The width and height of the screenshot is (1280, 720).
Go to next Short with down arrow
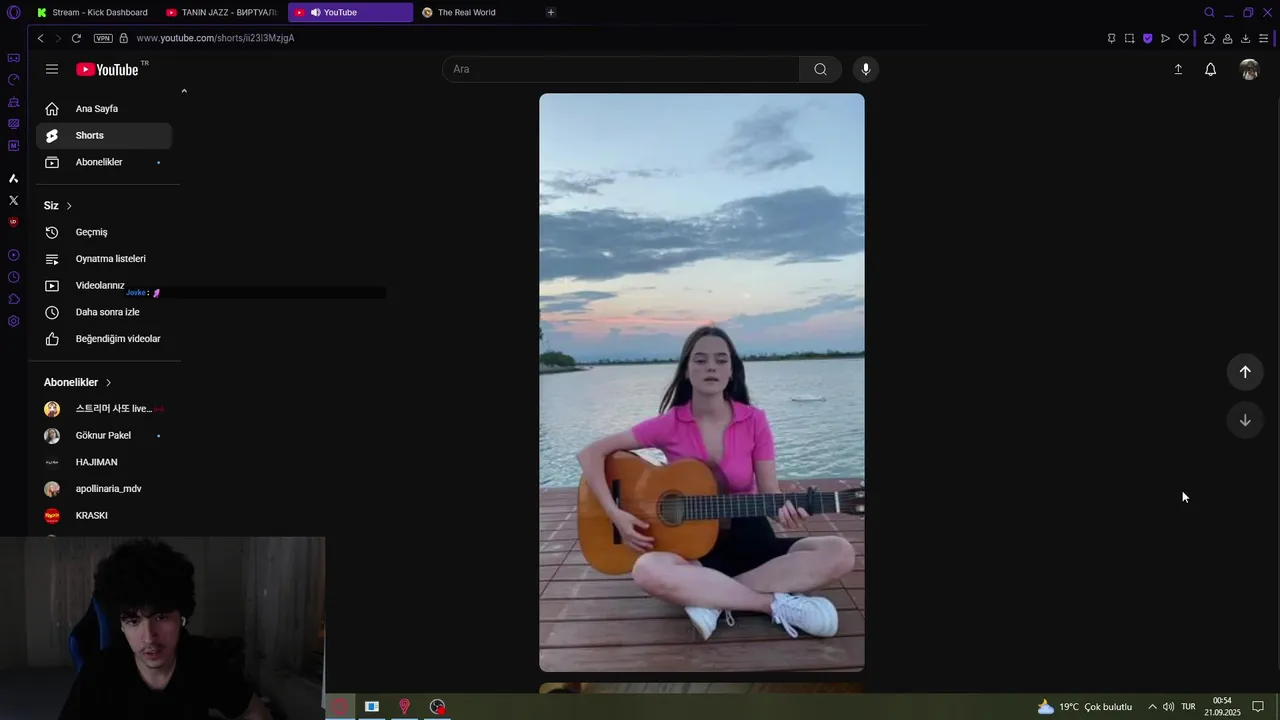tap(1245, 420)
